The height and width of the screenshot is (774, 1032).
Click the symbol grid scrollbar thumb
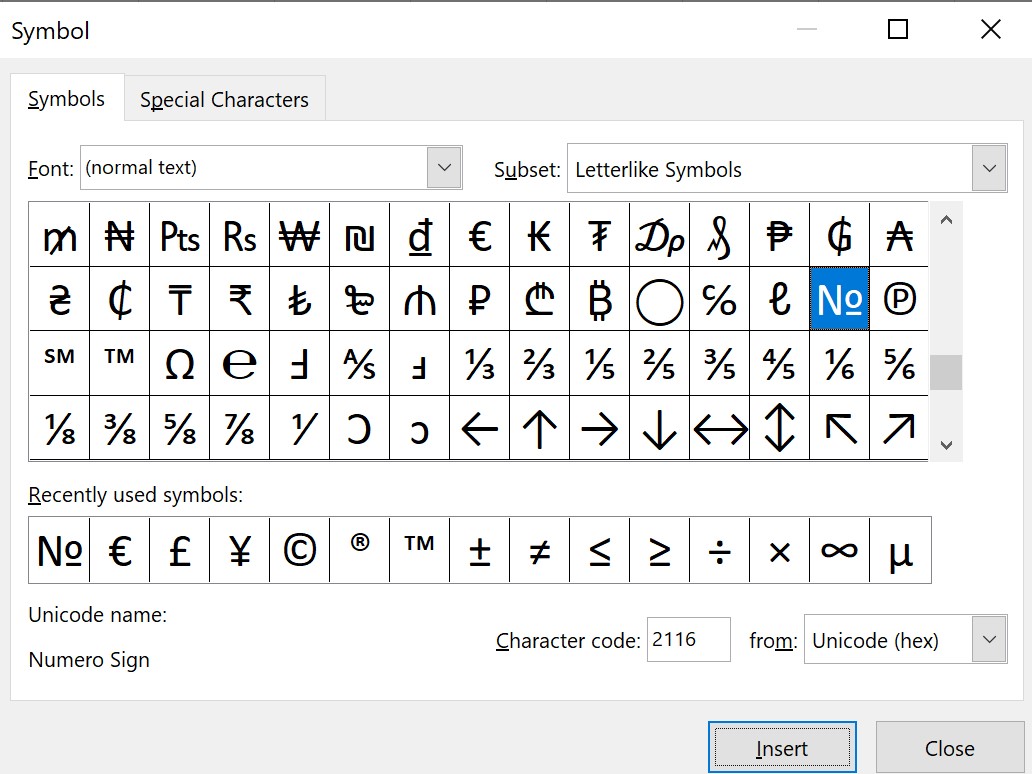[x=946, y=373]
